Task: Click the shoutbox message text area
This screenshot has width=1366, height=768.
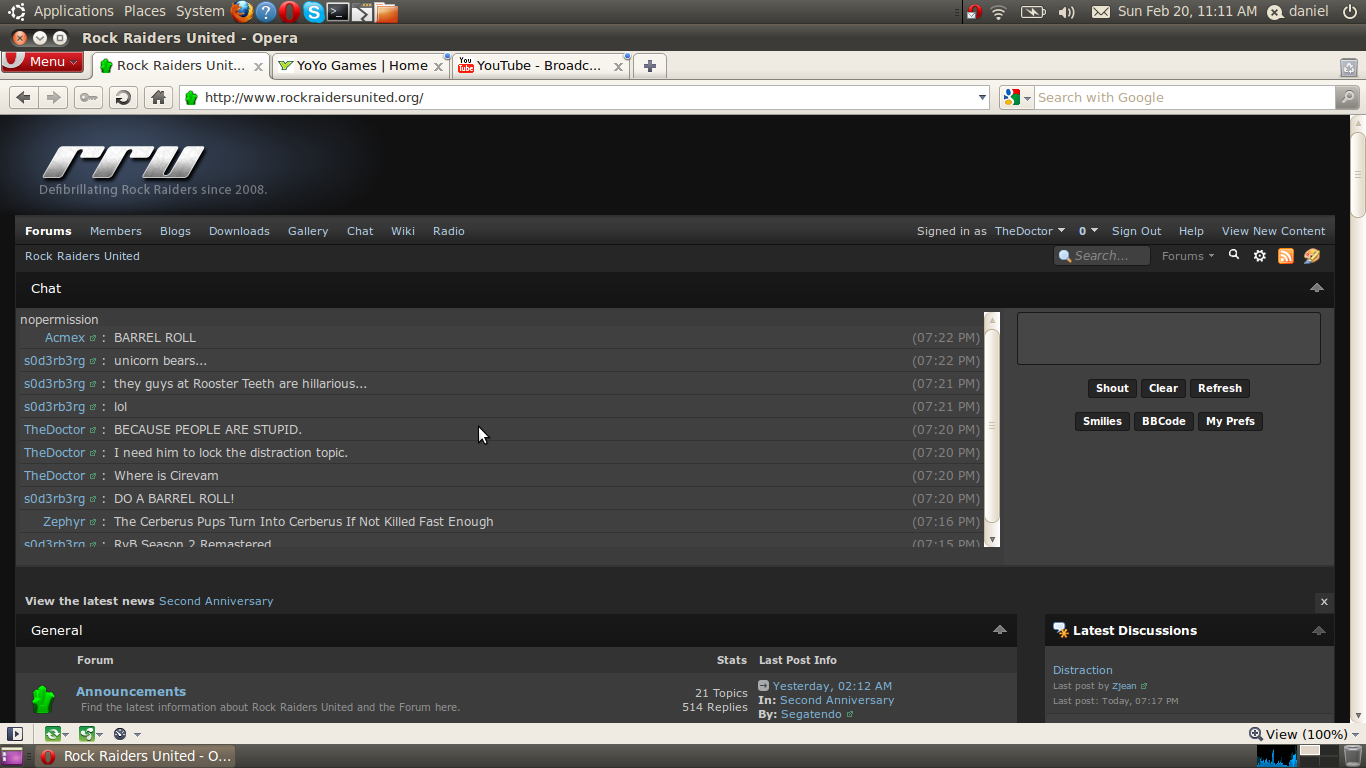Action: [1169, 338]
